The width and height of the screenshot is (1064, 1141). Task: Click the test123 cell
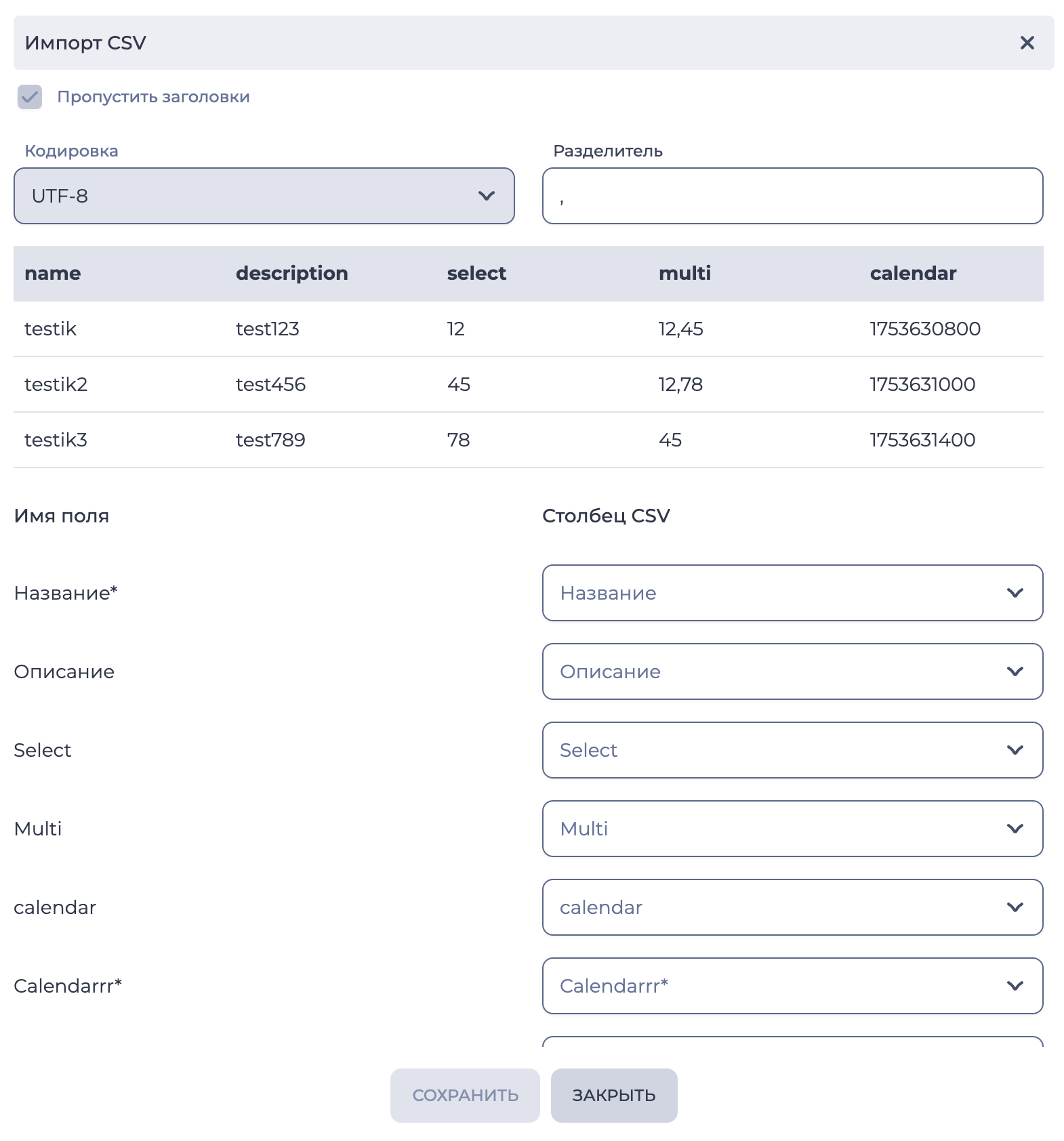click(x=268, y=329)
